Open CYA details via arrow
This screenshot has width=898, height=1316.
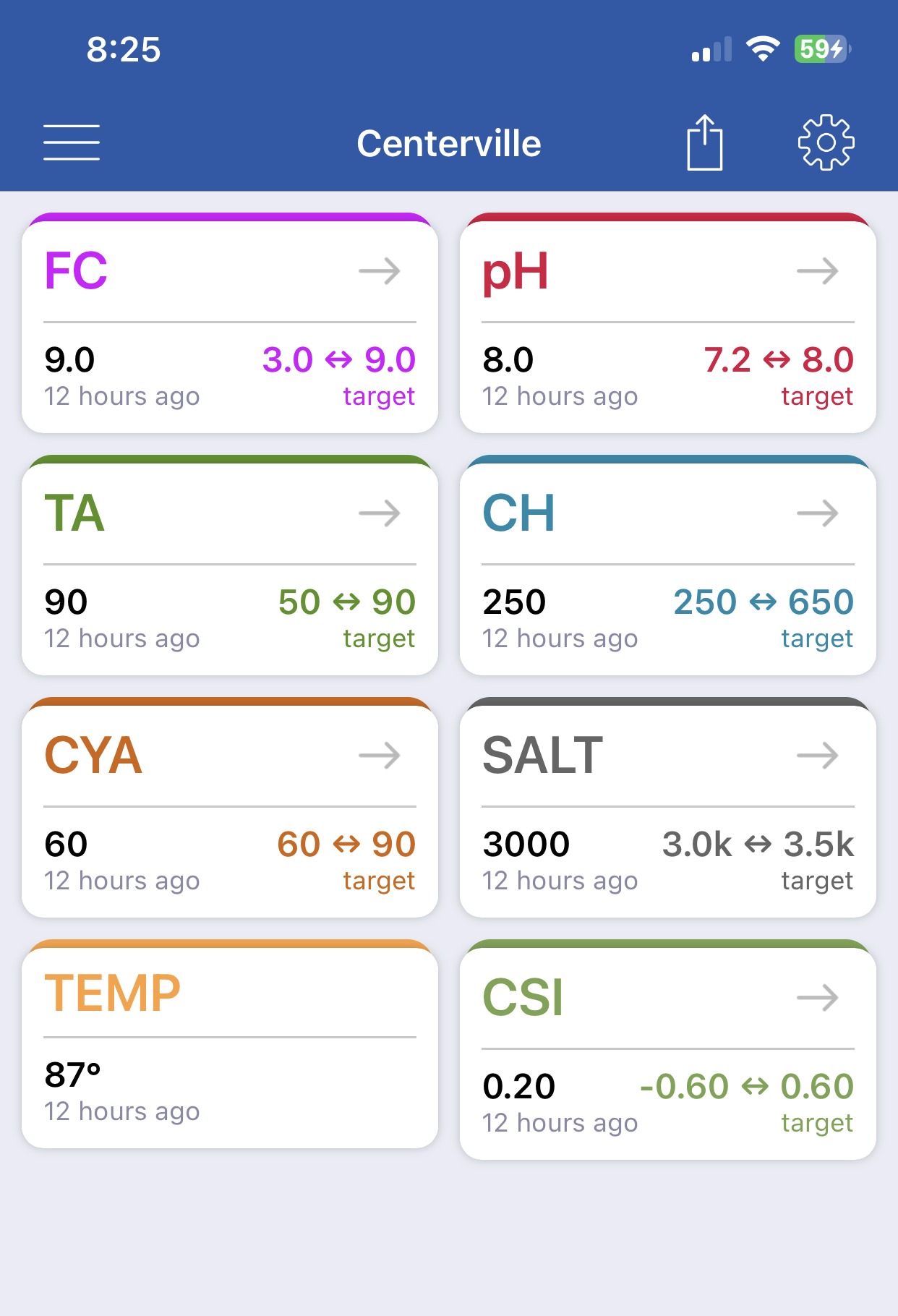[380, 756]
